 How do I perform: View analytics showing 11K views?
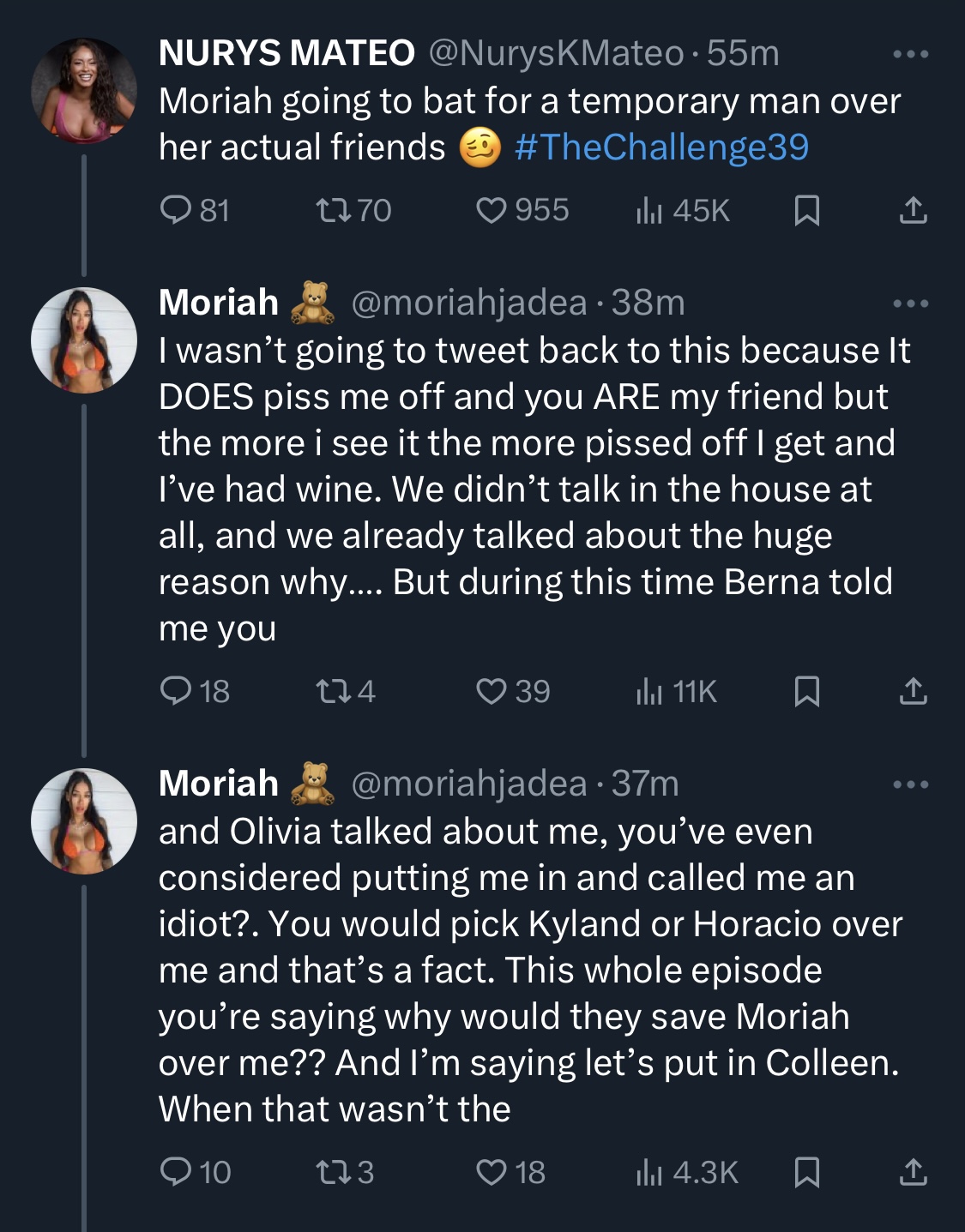click(676, 691)
